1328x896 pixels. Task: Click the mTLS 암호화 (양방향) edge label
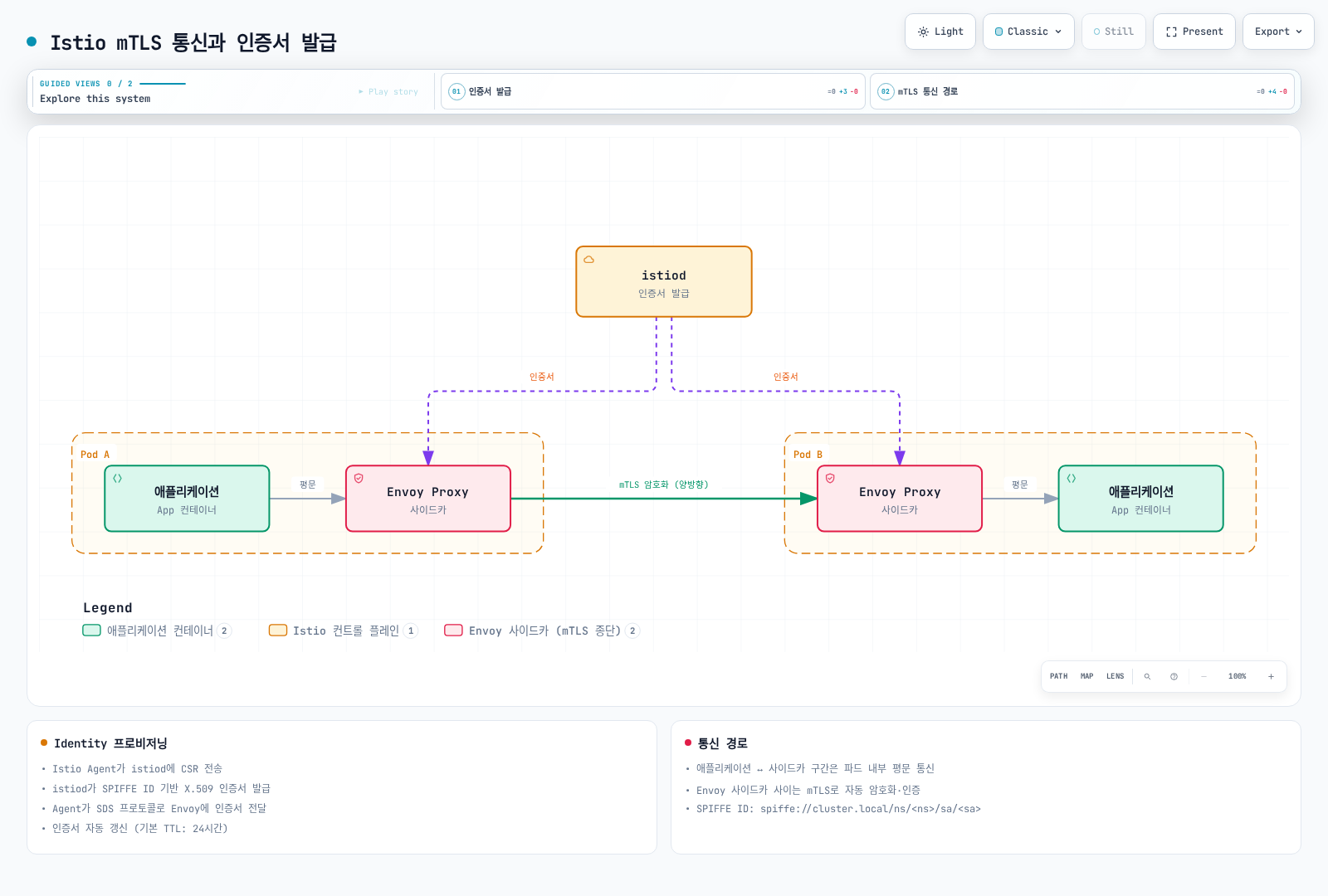tap(664, 485)
